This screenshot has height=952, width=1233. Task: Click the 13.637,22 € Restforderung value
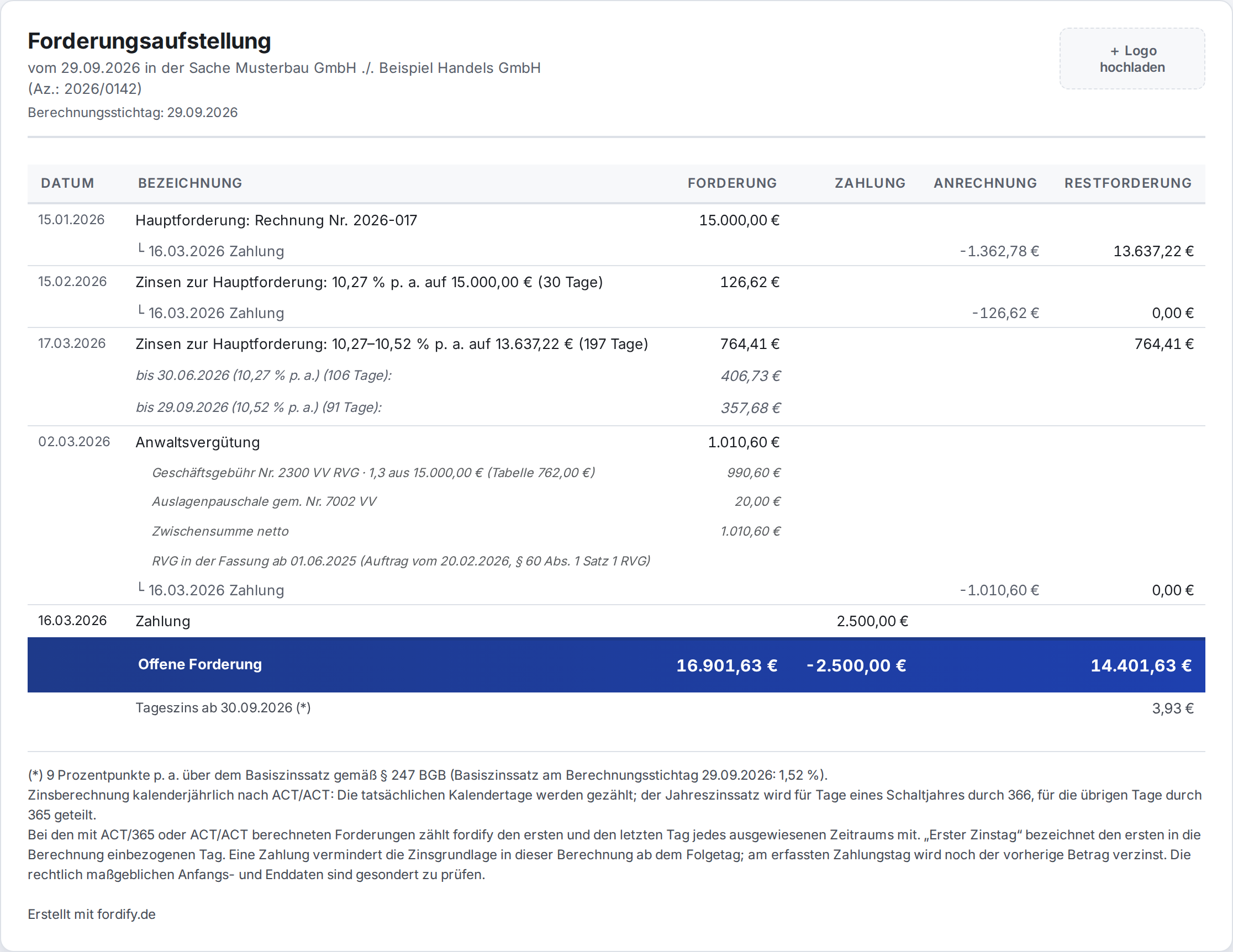tap(1153, 251)
